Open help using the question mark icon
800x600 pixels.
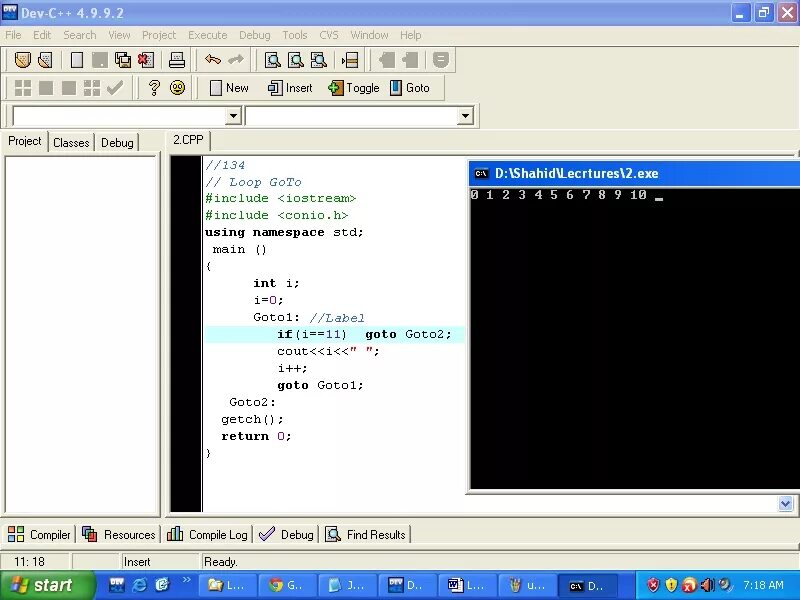(153, 87)
